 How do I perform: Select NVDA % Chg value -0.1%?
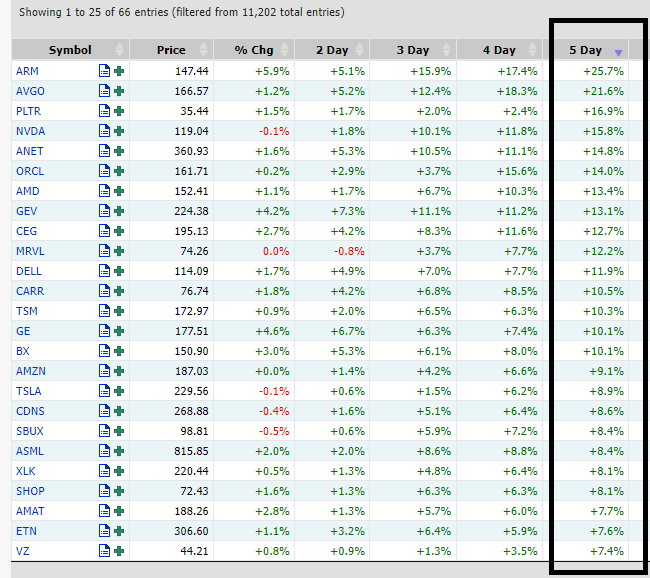(x=274, y=131)
